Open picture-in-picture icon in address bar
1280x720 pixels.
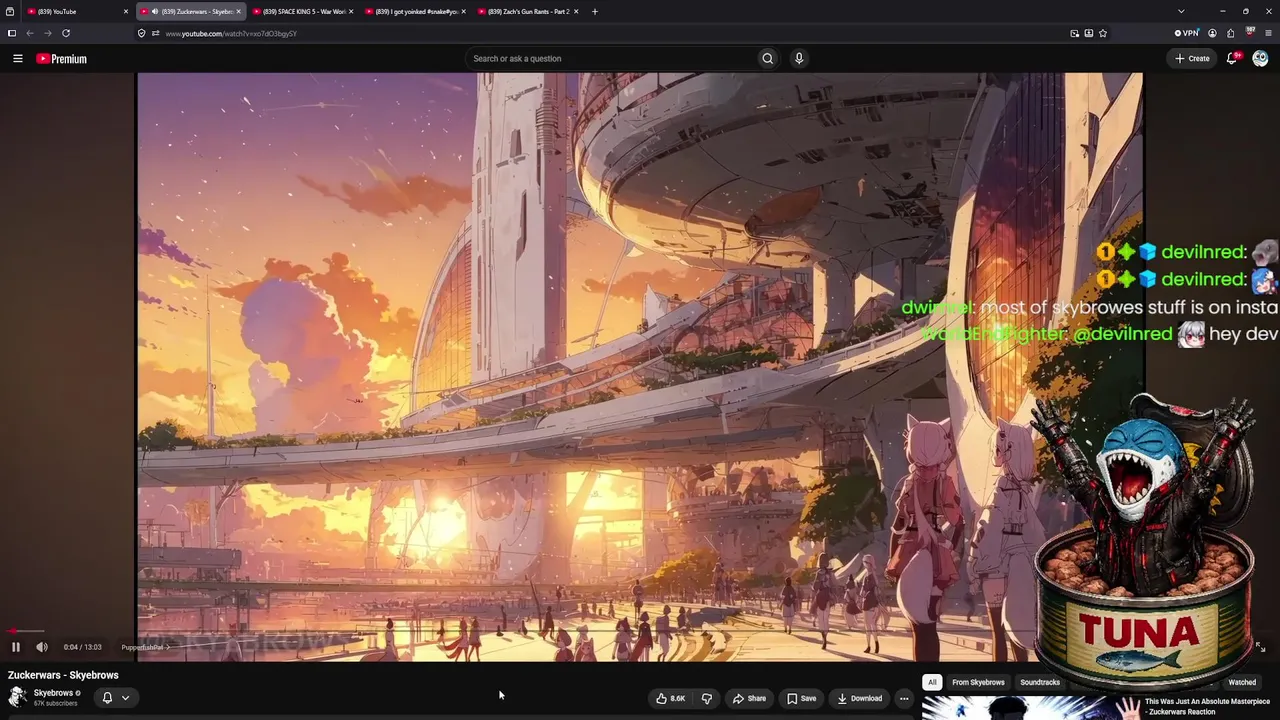click(x=1075, y=33)
